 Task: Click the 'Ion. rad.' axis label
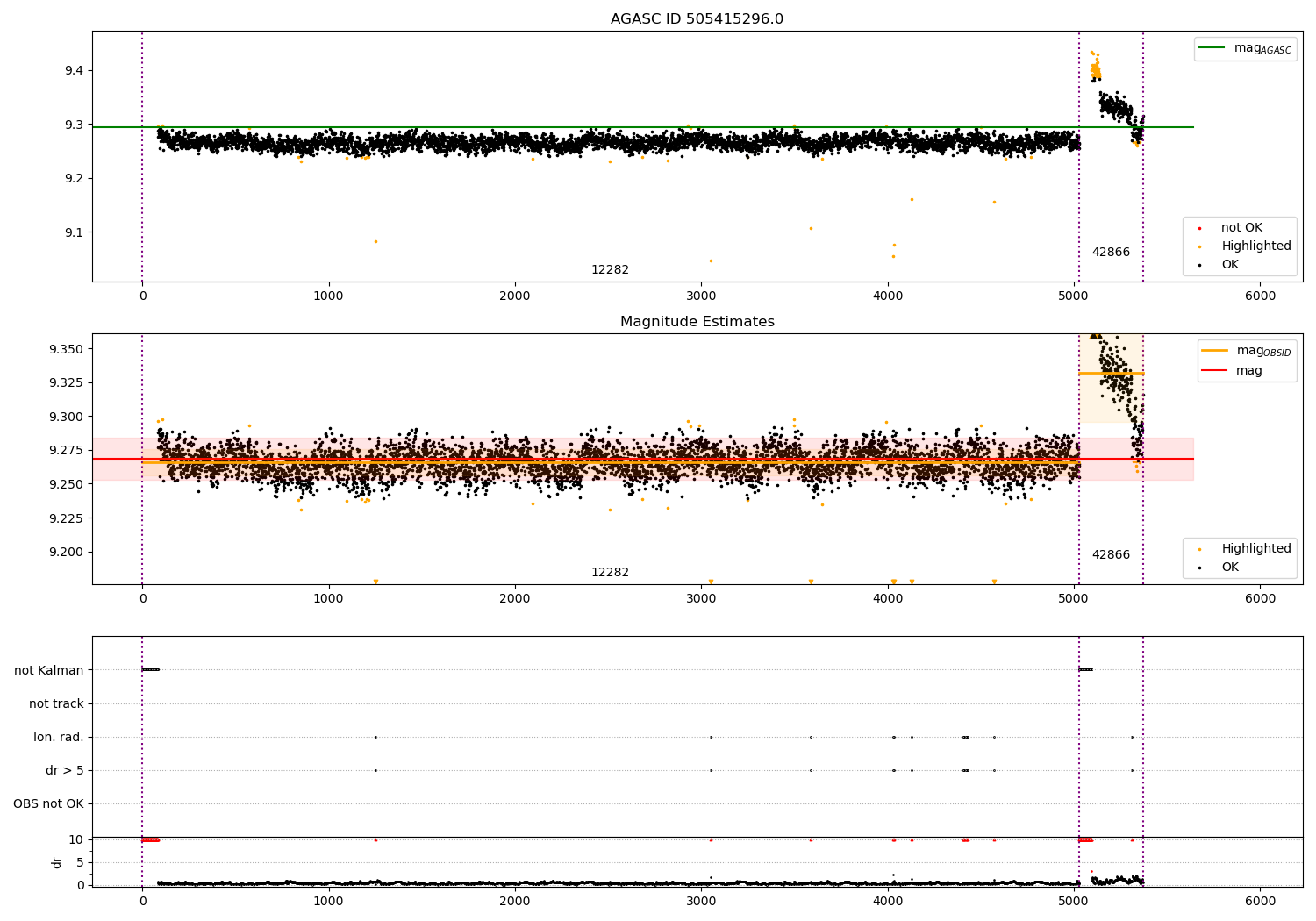(59, 738)
